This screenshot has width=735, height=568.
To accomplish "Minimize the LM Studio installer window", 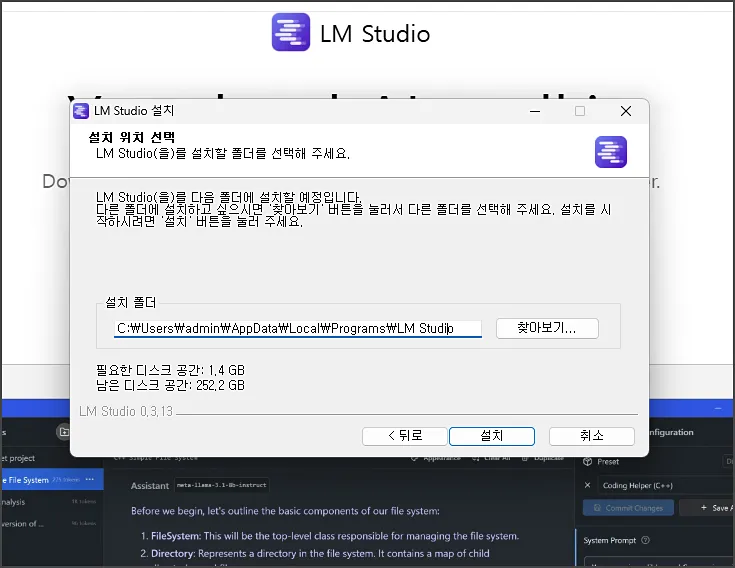I will point(535,111).
